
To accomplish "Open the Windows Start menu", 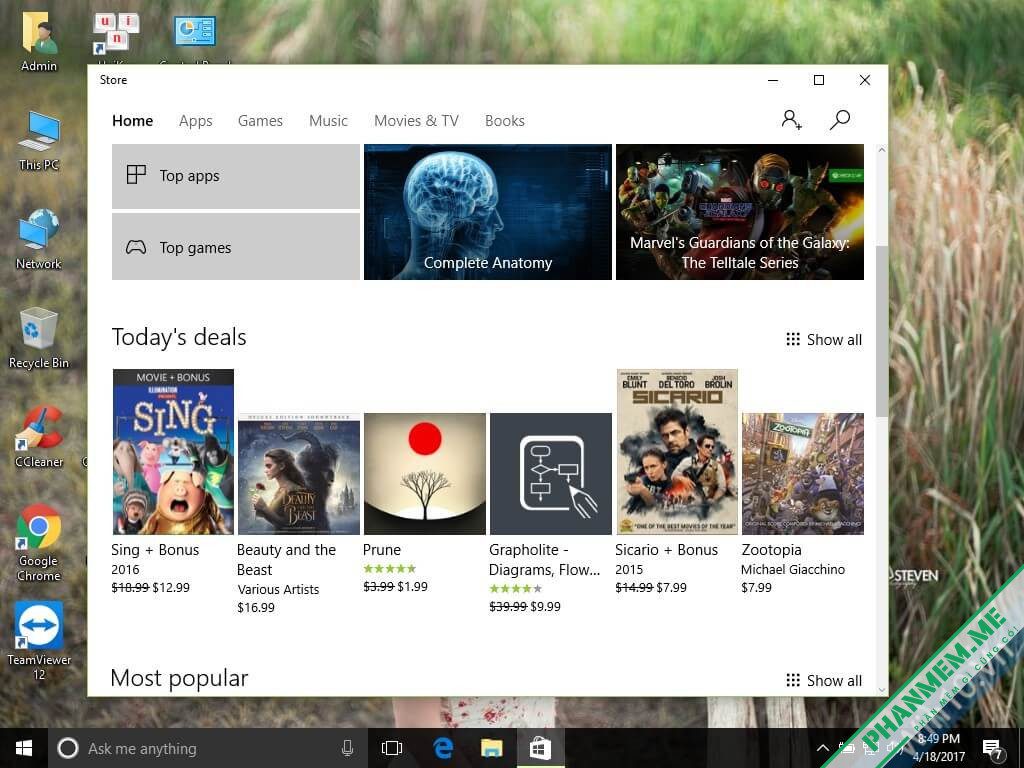I will click(24, 748).
